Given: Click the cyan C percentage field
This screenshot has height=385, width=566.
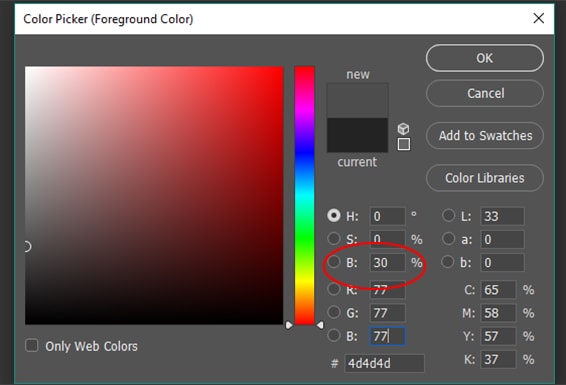Looking at the screenshot, I should pos(498,290).
